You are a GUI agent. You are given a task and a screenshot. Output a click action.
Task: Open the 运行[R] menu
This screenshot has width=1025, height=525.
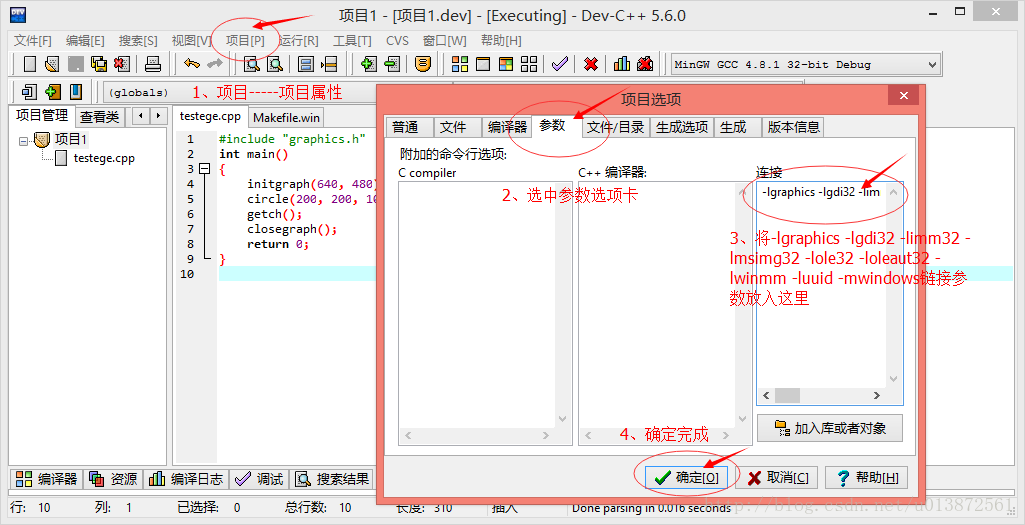pyautogui.click(x=299, y=41)
